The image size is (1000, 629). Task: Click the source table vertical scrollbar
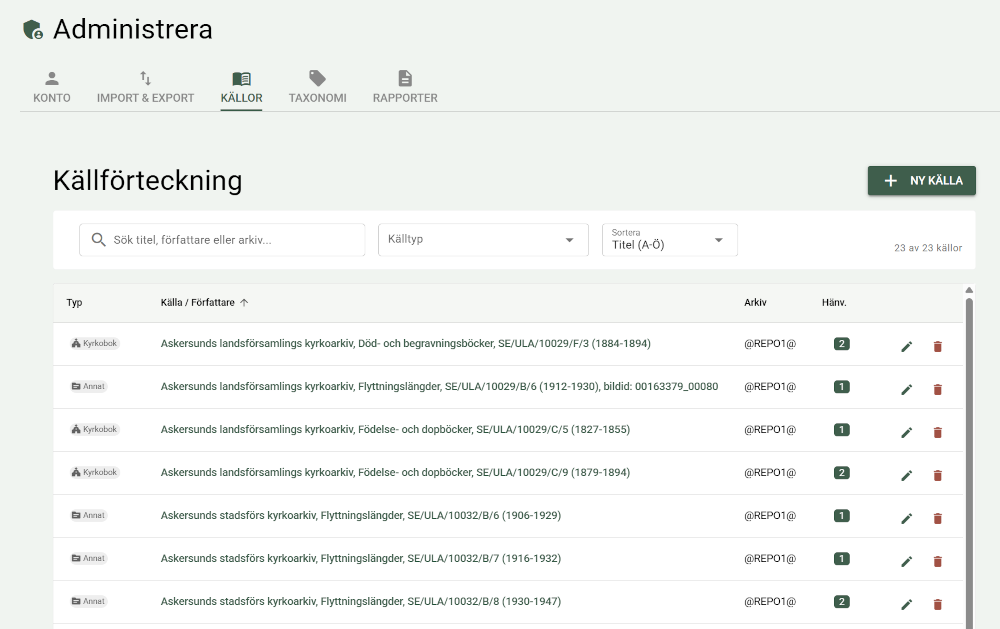click(x=969, y=464)
